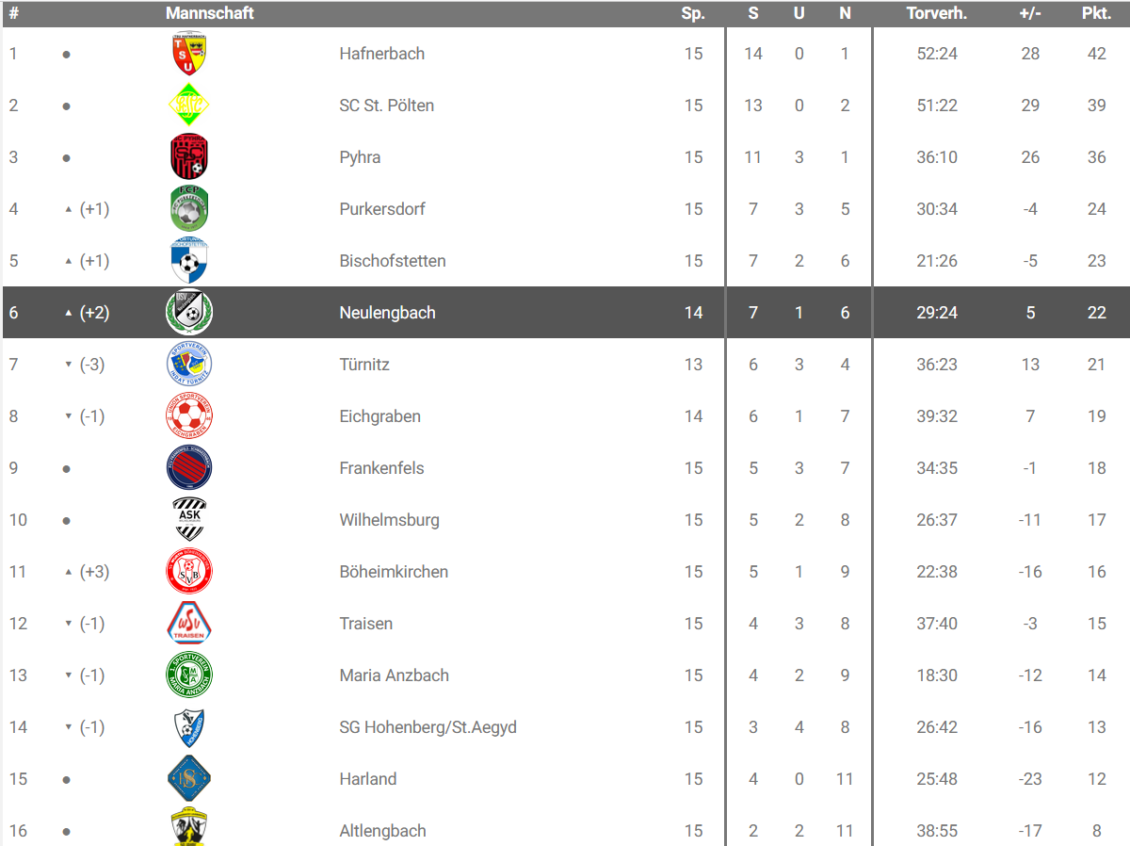The image size is (1130, 846).
Task: Sort table by Pkt. column header
Action: pos(1096,13)
